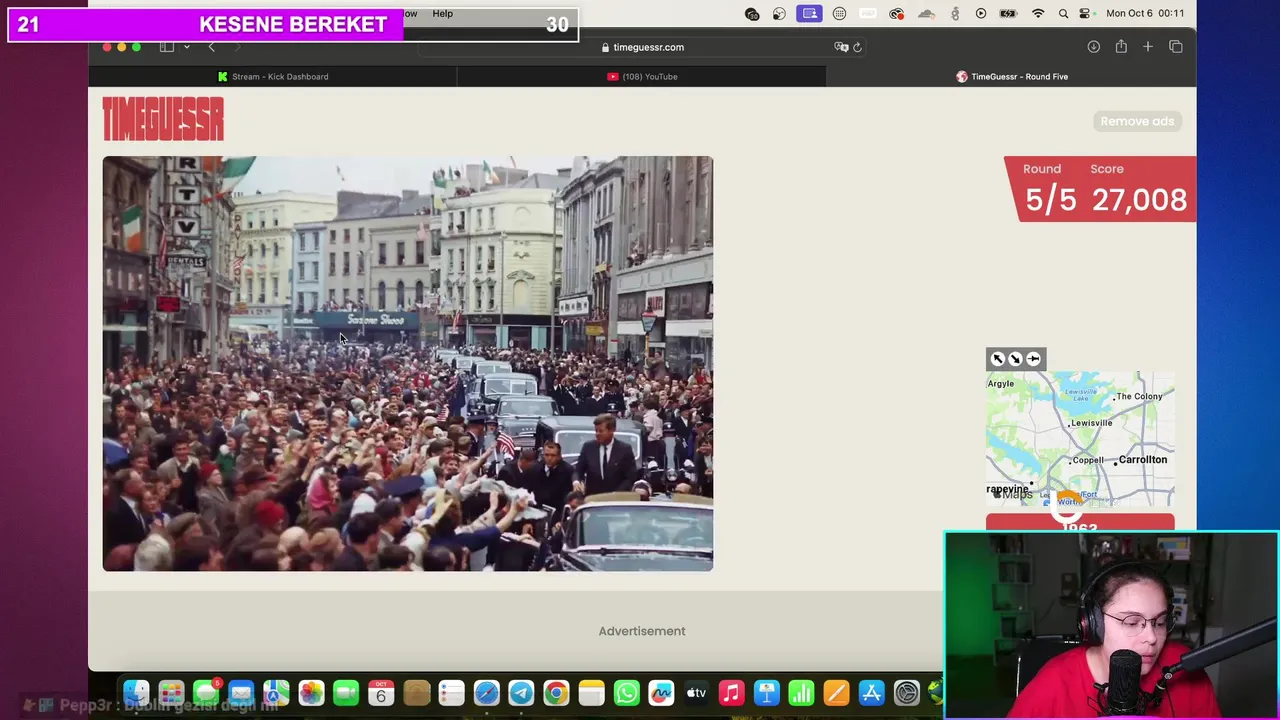The height and width of the screenshot is (720, 1280).
Task: Open Maps from the dock
Action: [x=276, y=693]
